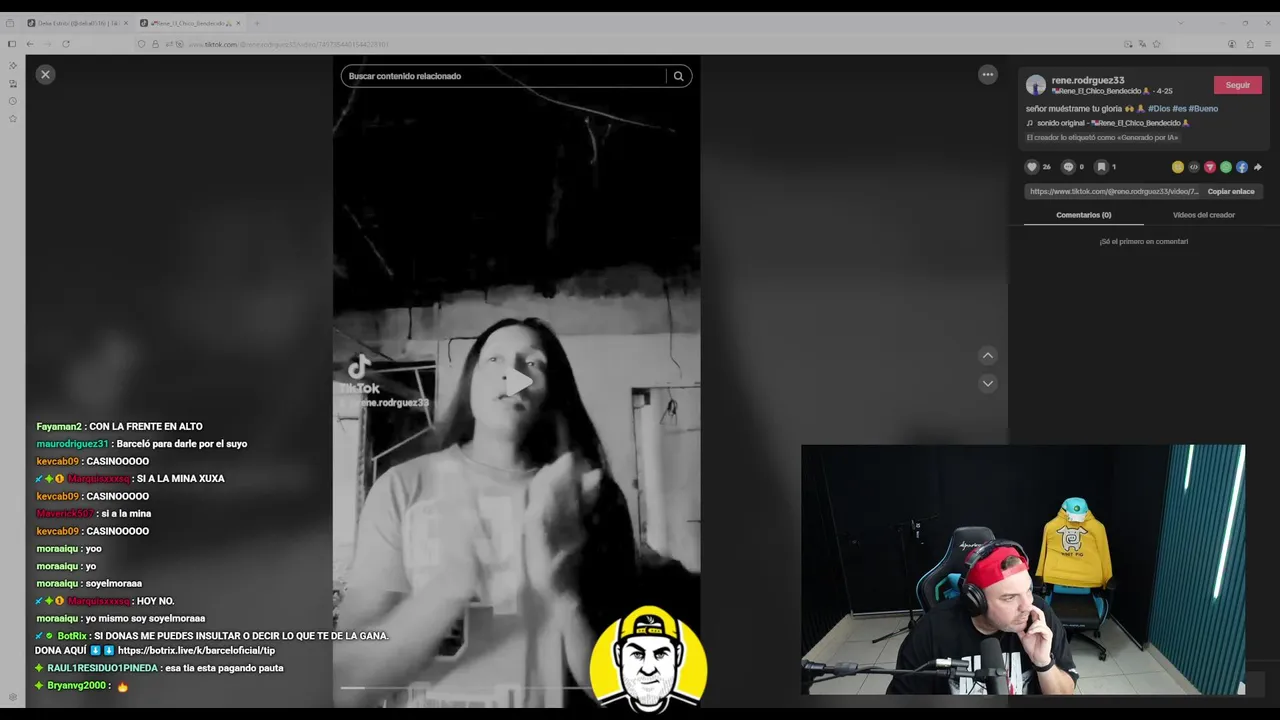
Task: Click the yellow round share icon
Action: pos(1178,167)
